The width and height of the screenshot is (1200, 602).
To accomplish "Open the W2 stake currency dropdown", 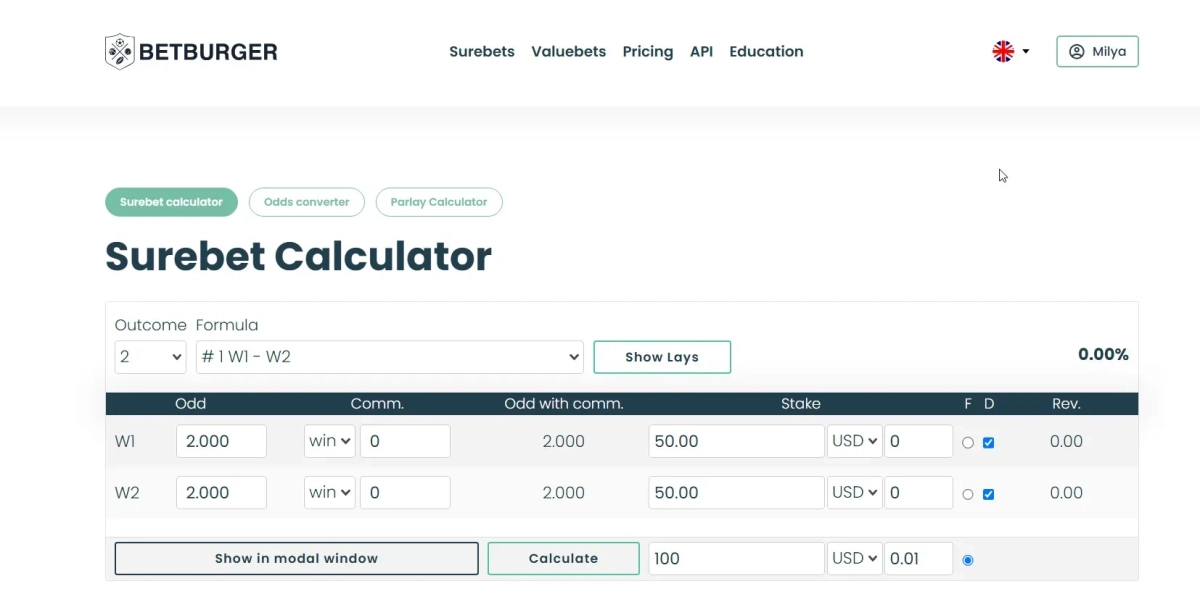I will pos(854,492).
